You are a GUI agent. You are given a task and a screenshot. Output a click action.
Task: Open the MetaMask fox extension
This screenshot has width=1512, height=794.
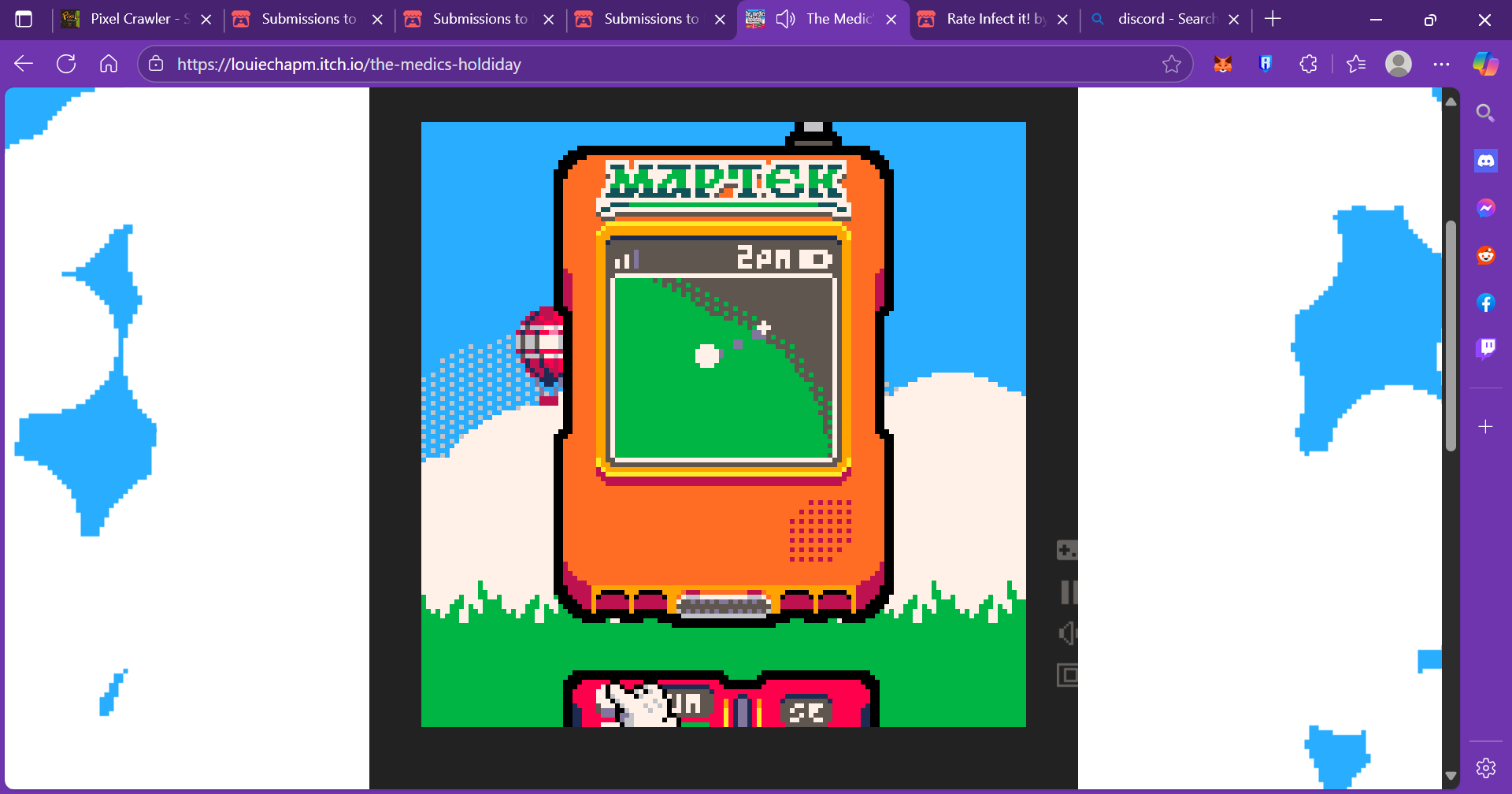point(1222,64)
